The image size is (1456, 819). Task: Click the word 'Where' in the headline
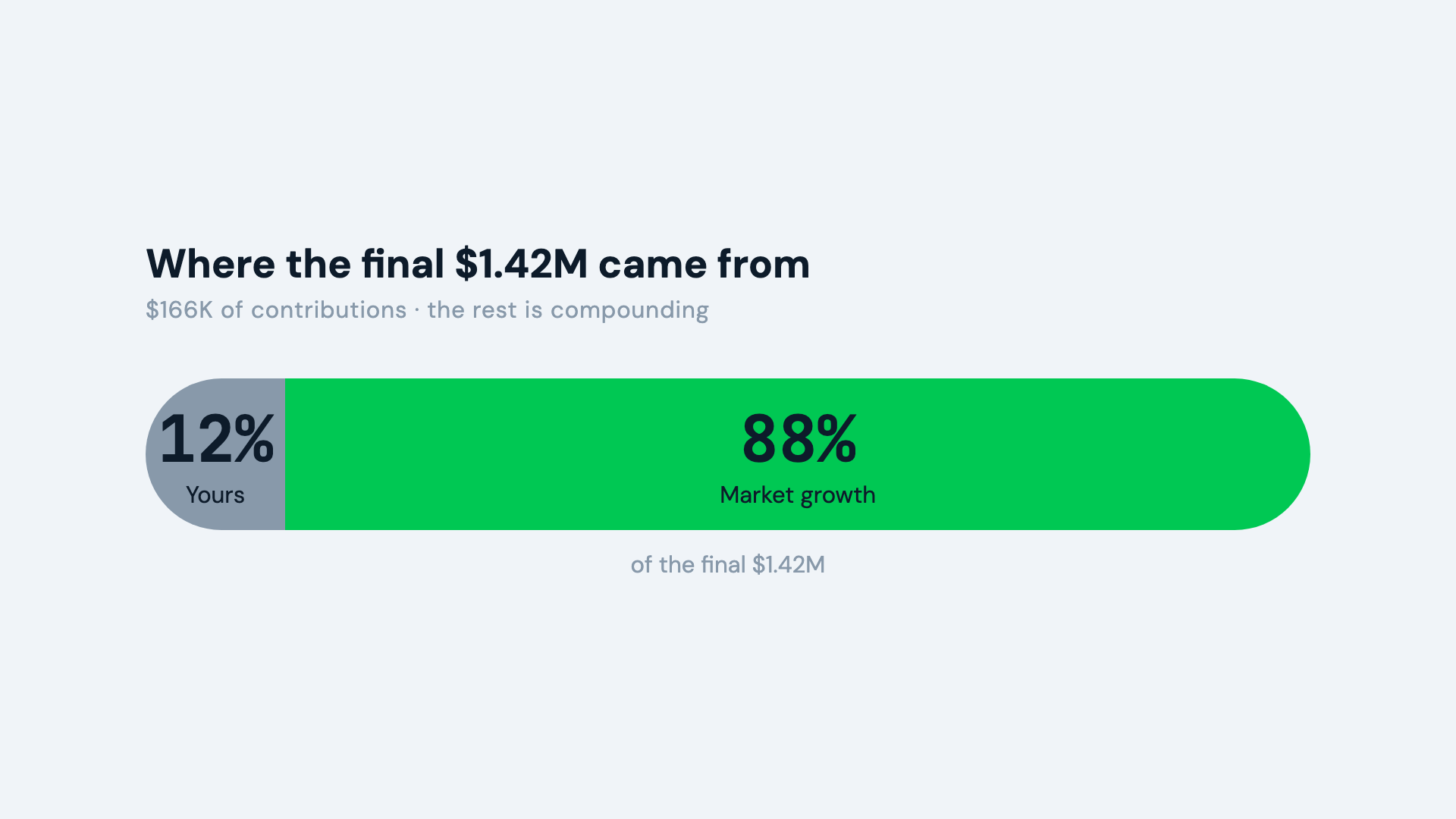coord(211,264)
